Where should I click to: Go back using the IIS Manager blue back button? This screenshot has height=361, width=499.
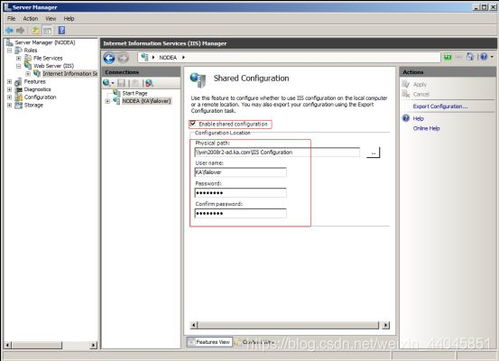coord(109,58)
